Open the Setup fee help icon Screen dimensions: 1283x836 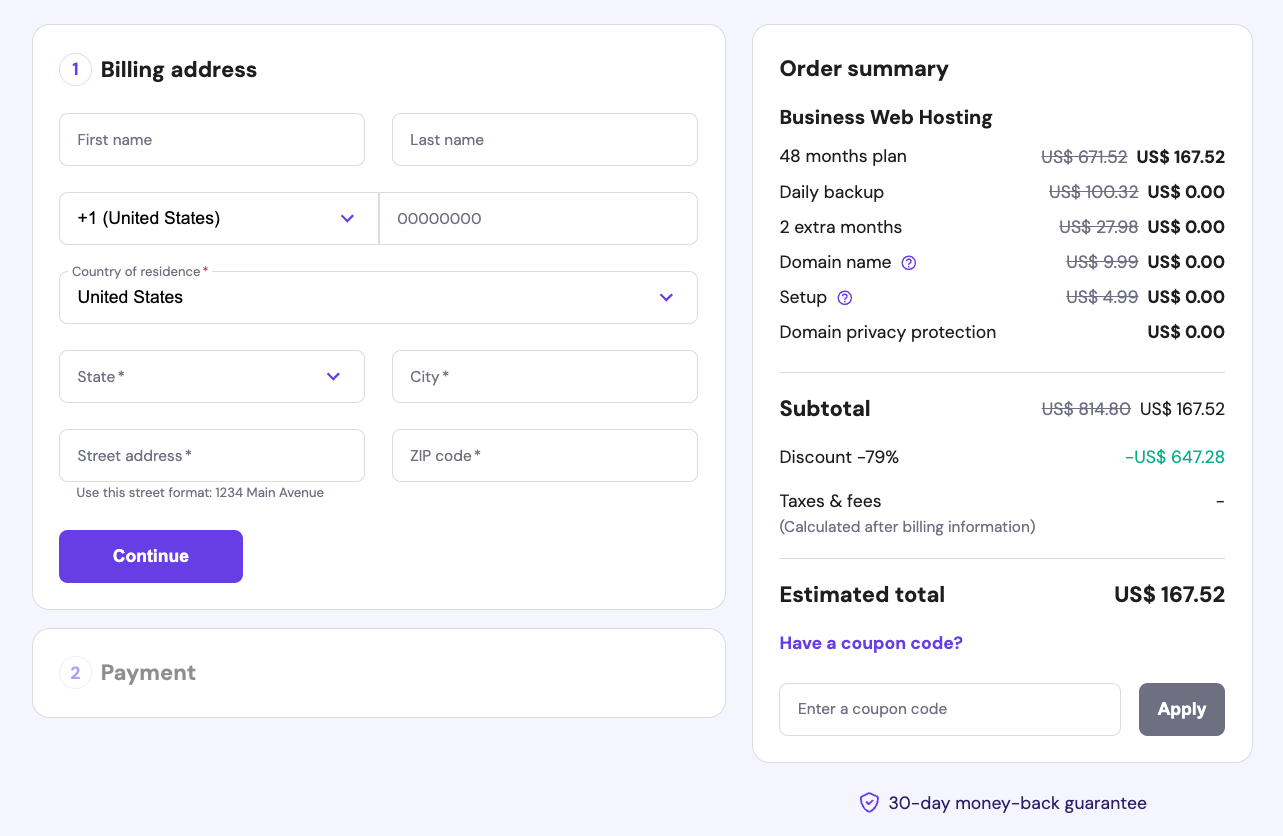[844, 298]
